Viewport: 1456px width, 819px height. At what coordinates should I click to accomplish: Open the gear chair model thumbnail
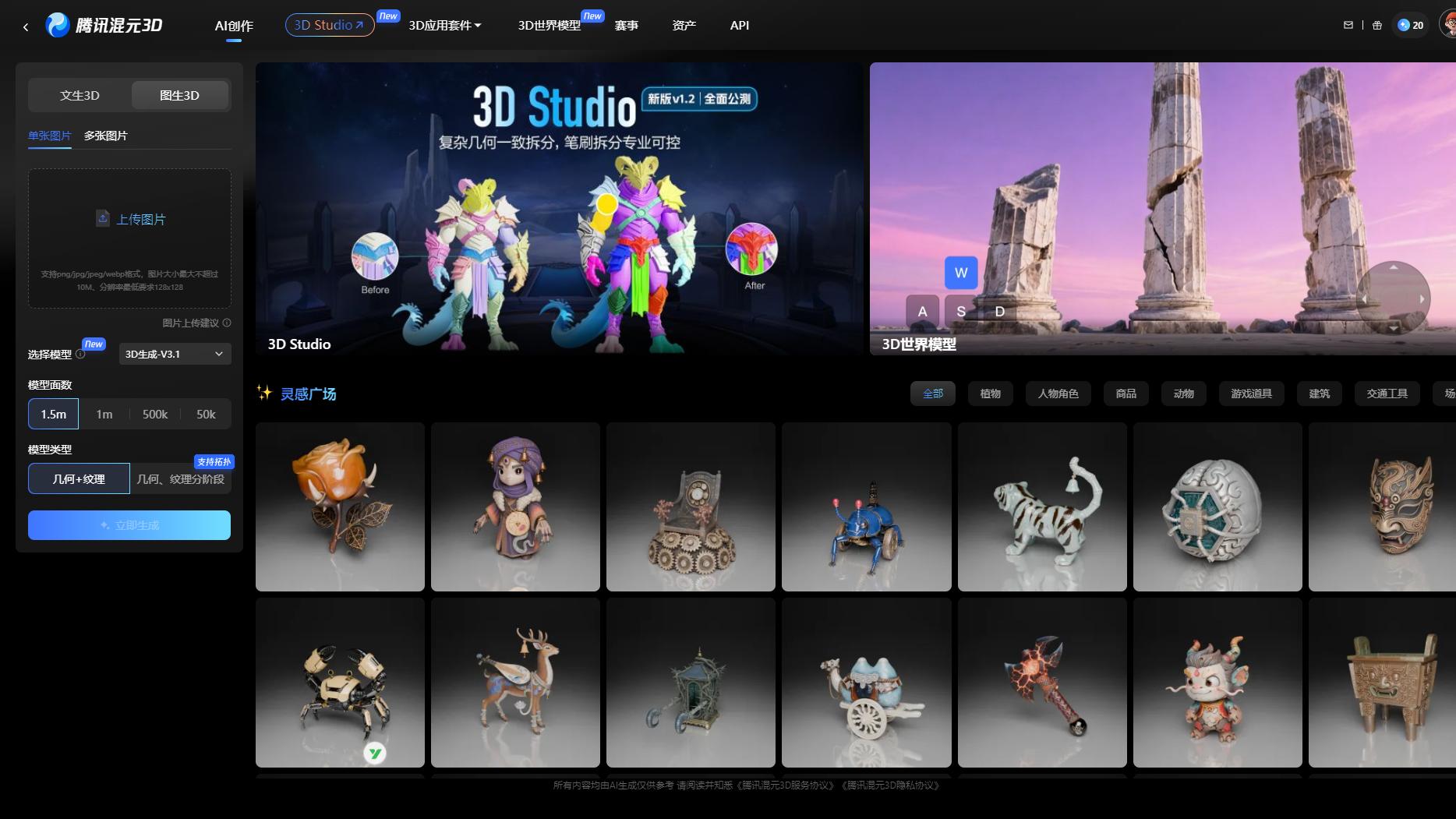(x=691, y=507)
